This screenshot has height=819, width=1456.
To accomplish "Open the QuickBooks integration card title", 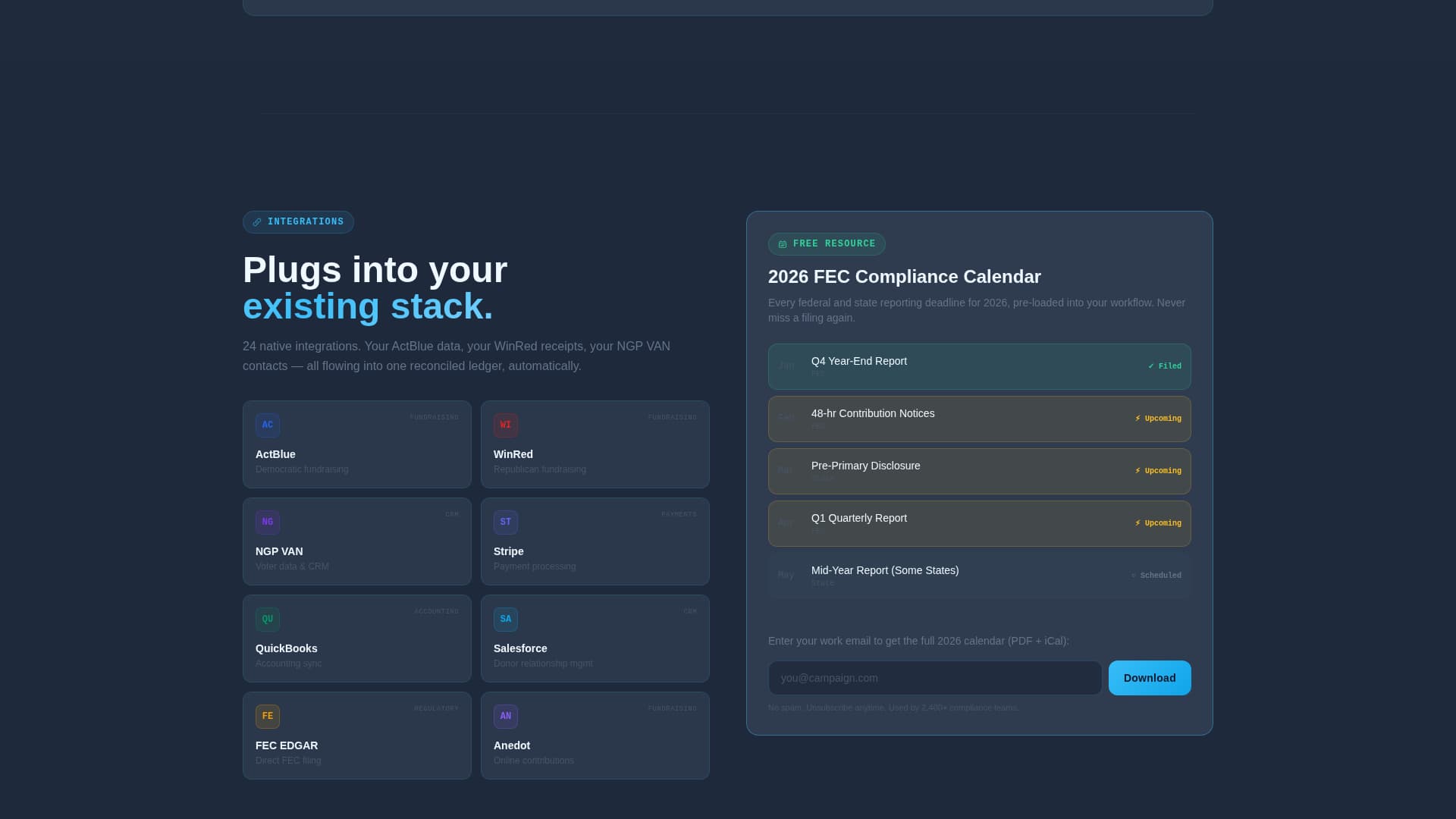I will point(287,648).
